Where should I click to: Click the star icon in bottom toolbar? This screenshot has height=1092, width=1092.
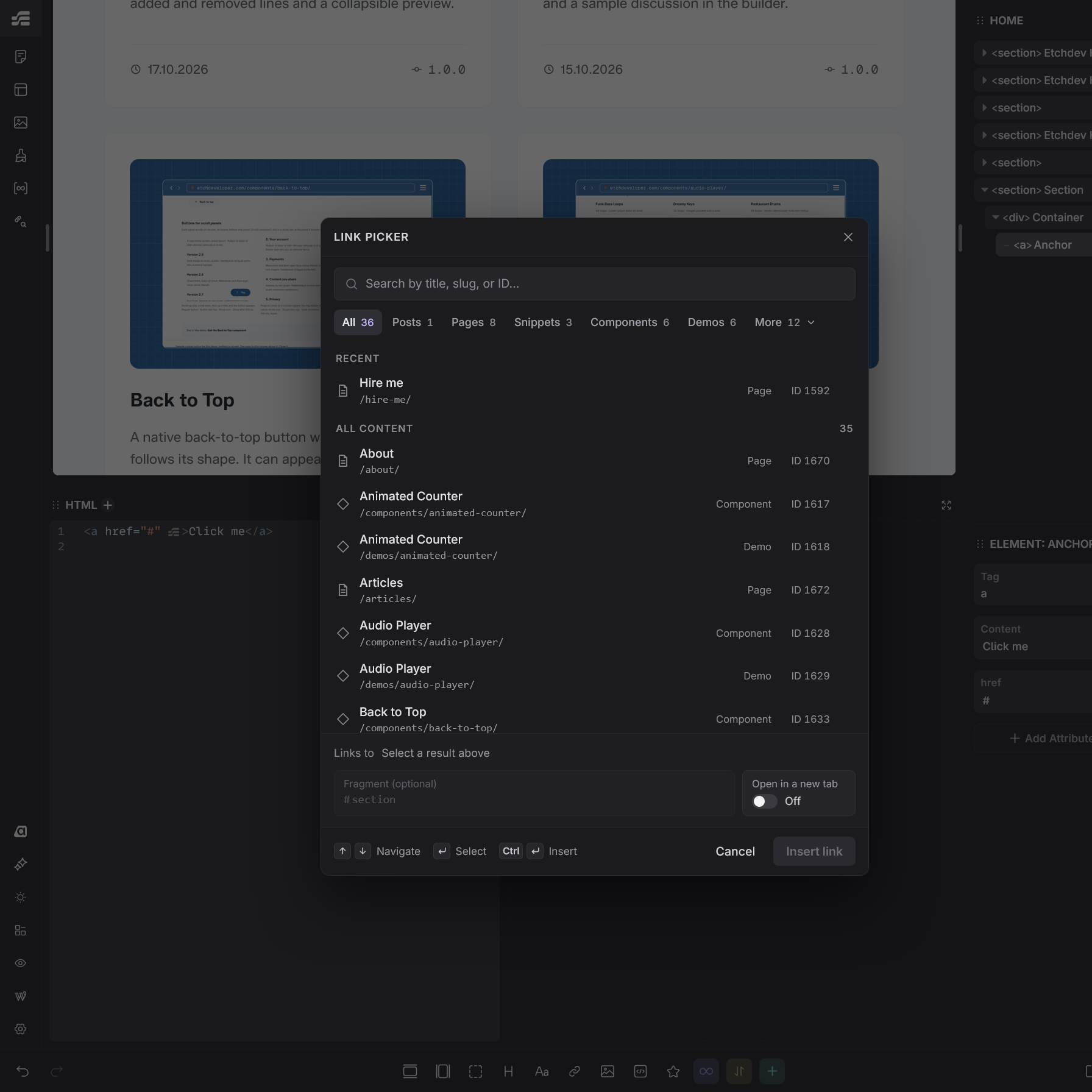(x=673, y=1071)
